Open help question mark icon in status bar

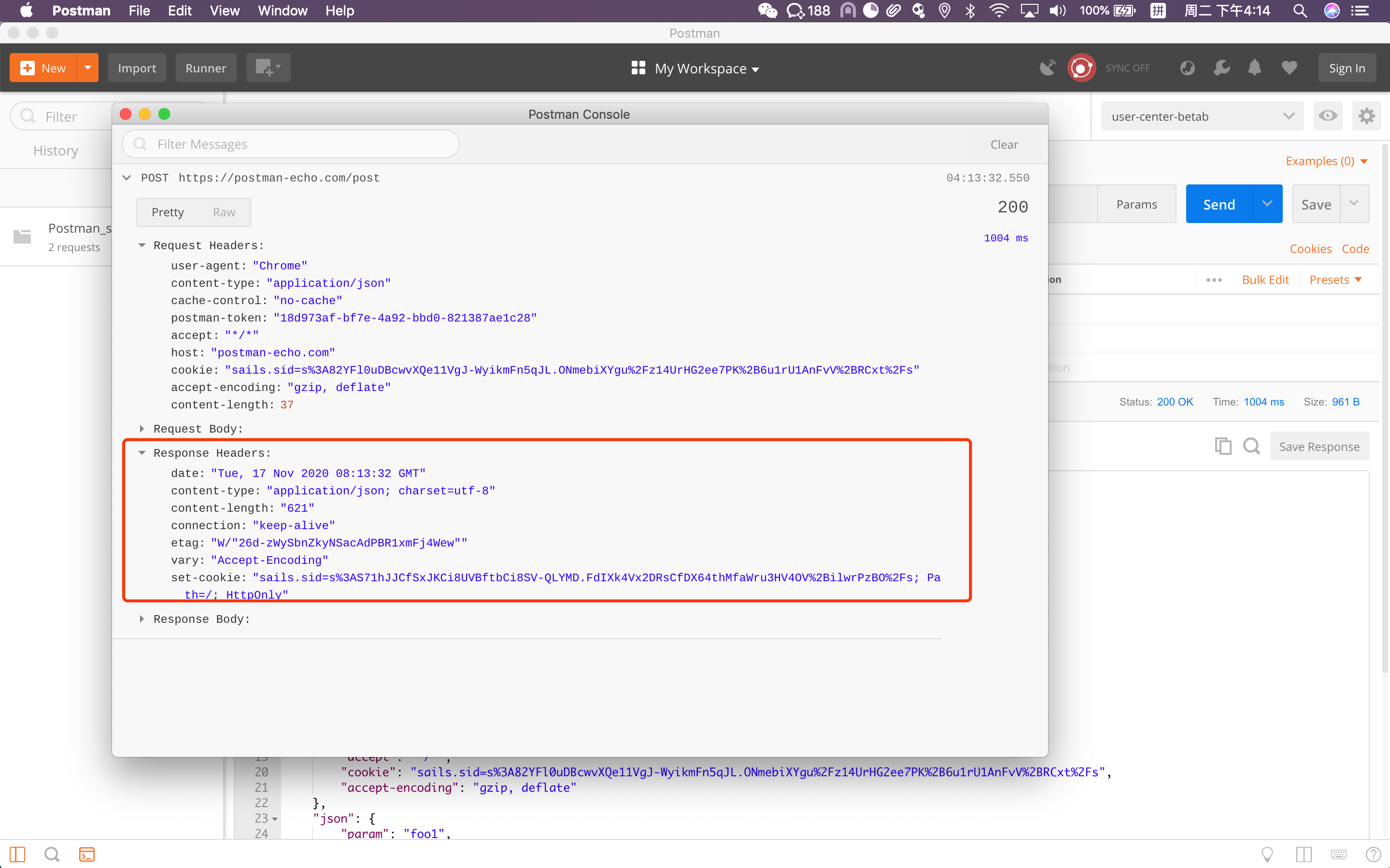pos(1374,855)
